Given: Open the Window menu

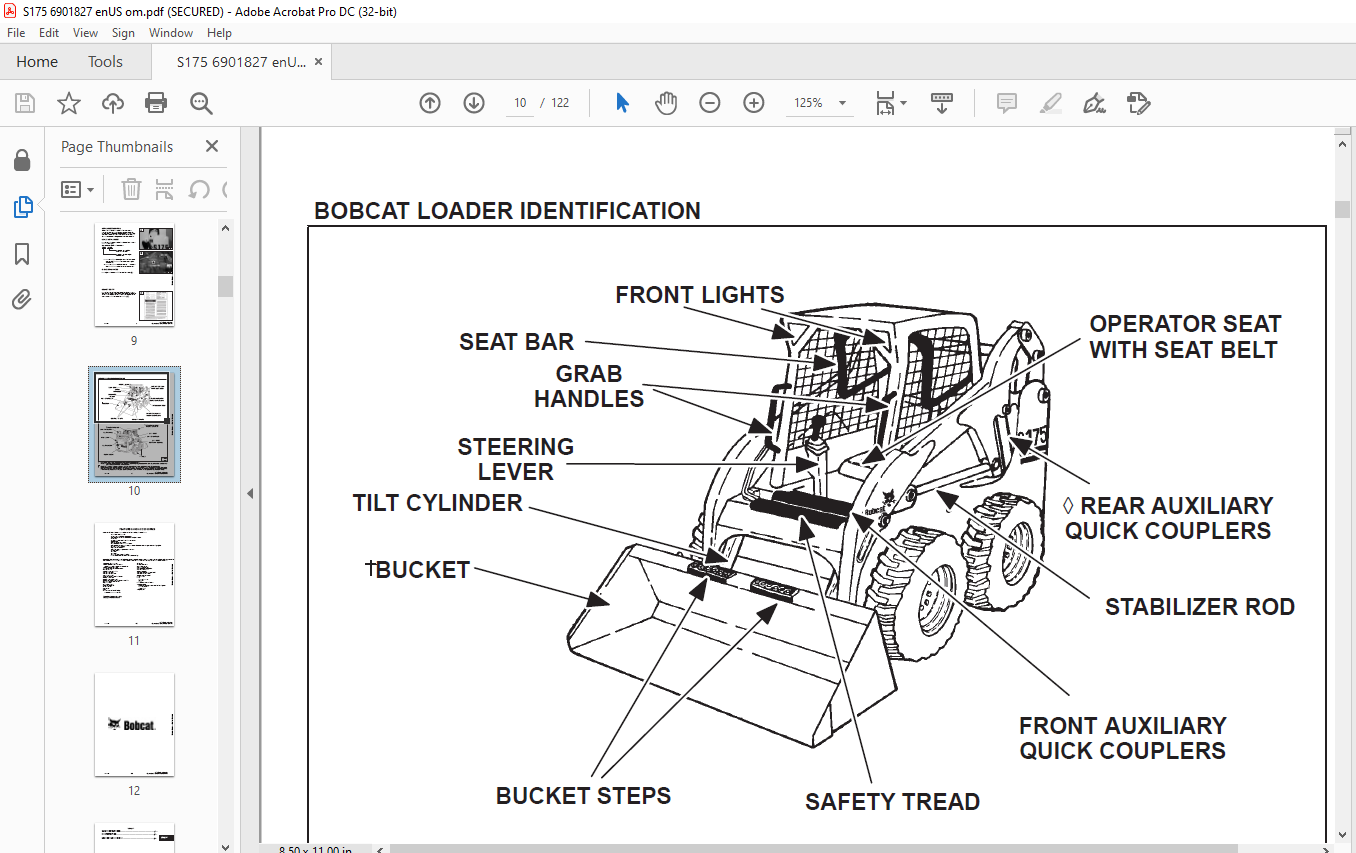Looking at the screenshot, I should [x=171, y=33].
